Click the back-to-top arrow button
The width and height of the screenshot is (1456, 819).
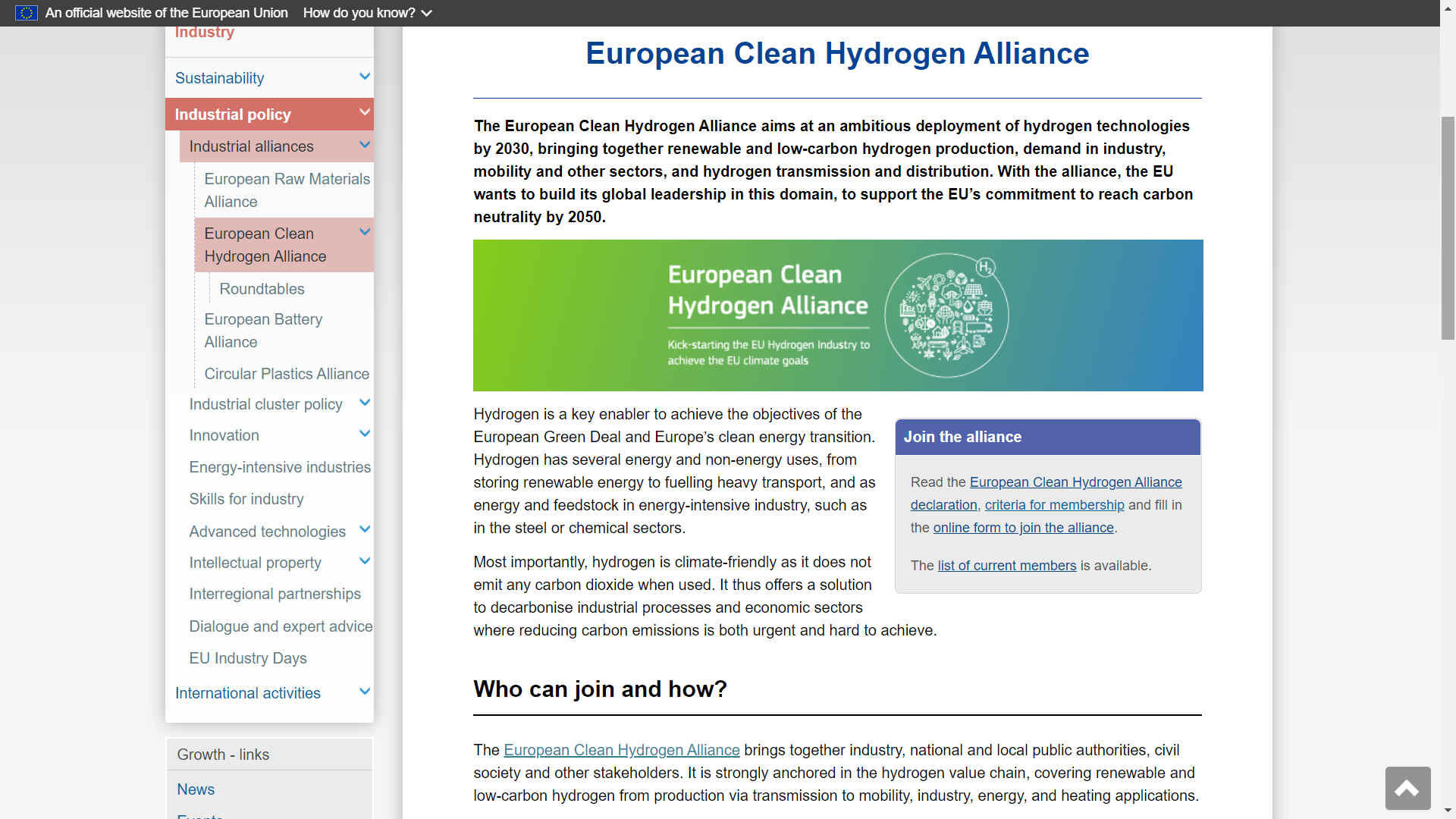click(1407, 789)
